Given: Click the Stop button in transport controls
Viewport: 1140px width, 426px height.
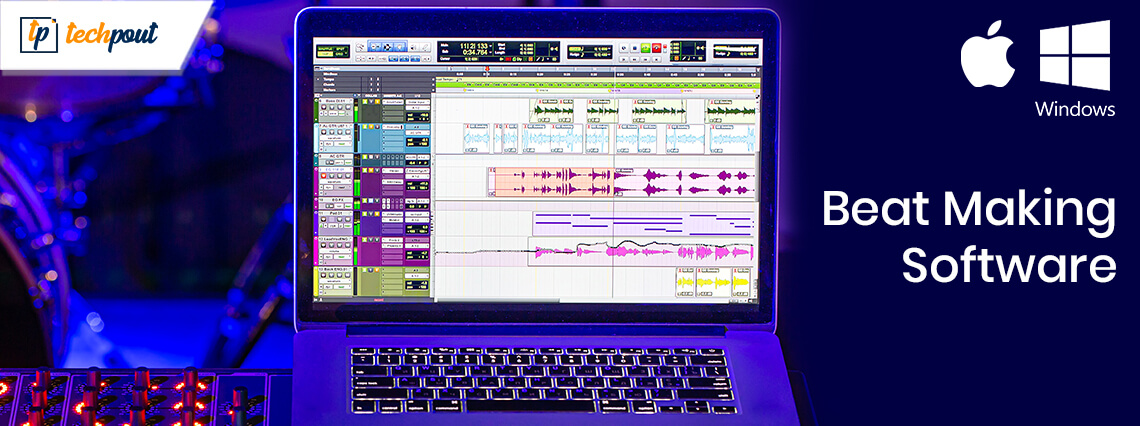Looking at the screenshot, I should point(634,47).
